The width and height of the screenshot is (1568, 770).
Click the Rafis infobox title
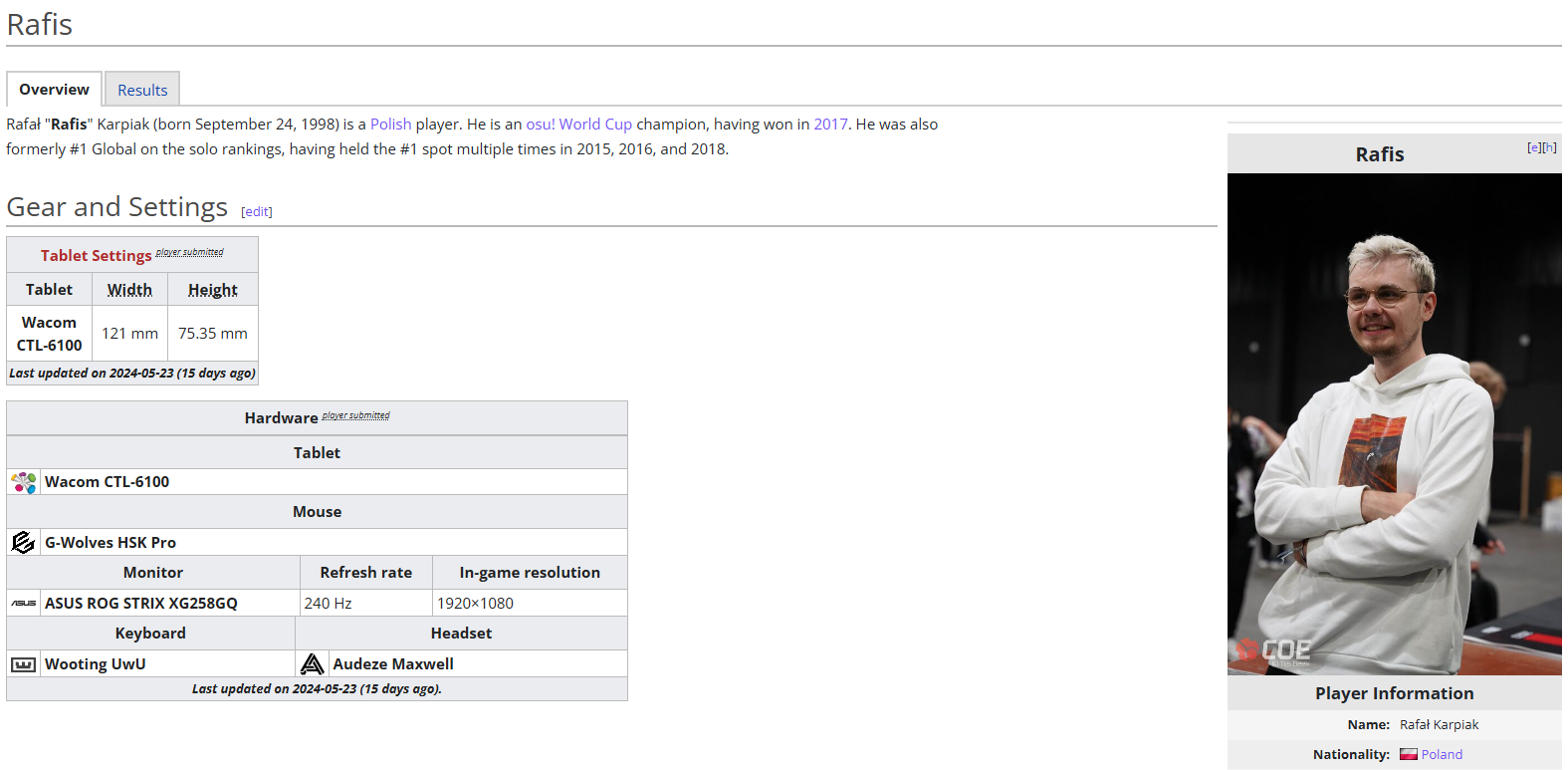pyautogui.click(x=1380, y=154)
